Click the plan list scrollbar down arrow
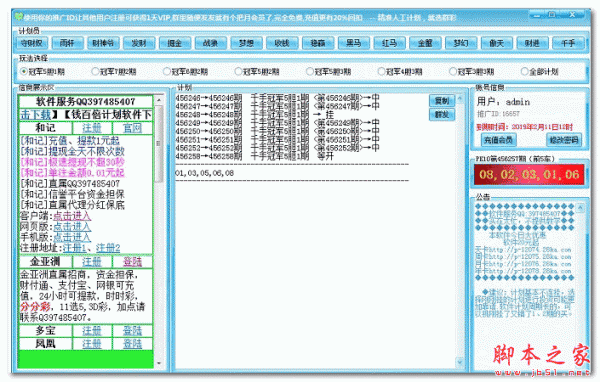Screen dimensions: 600x382 [460, 362]
